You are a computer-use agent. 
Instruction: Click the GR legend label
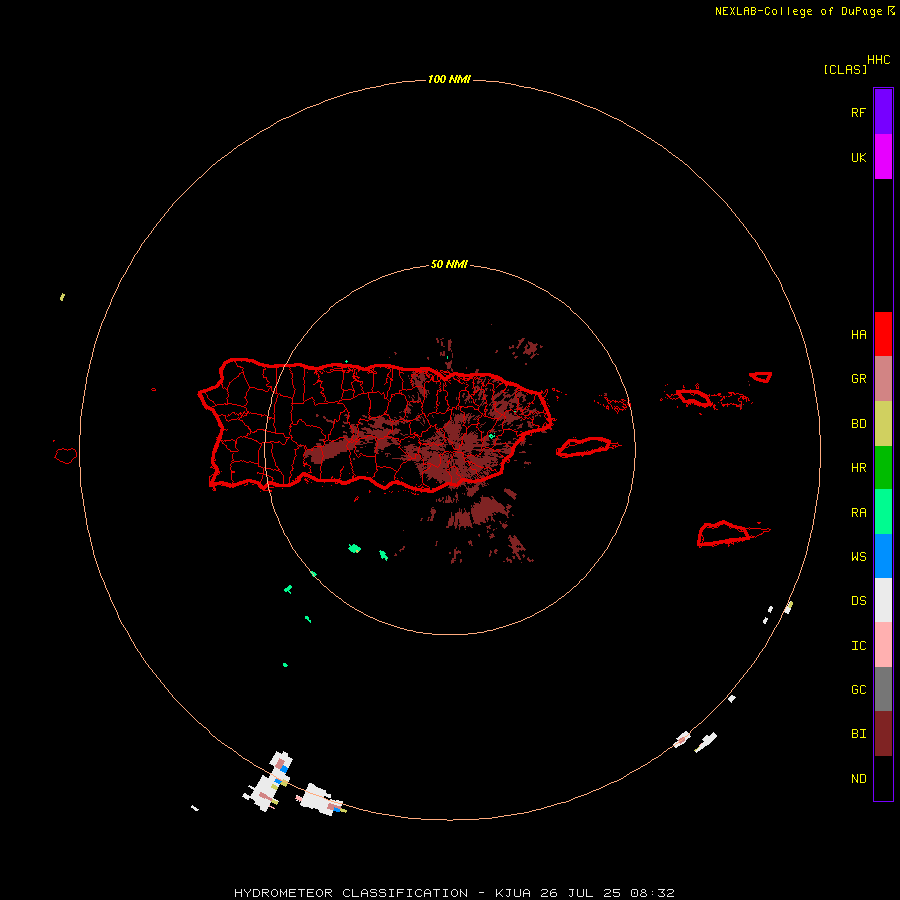click(x=858, y=379)
